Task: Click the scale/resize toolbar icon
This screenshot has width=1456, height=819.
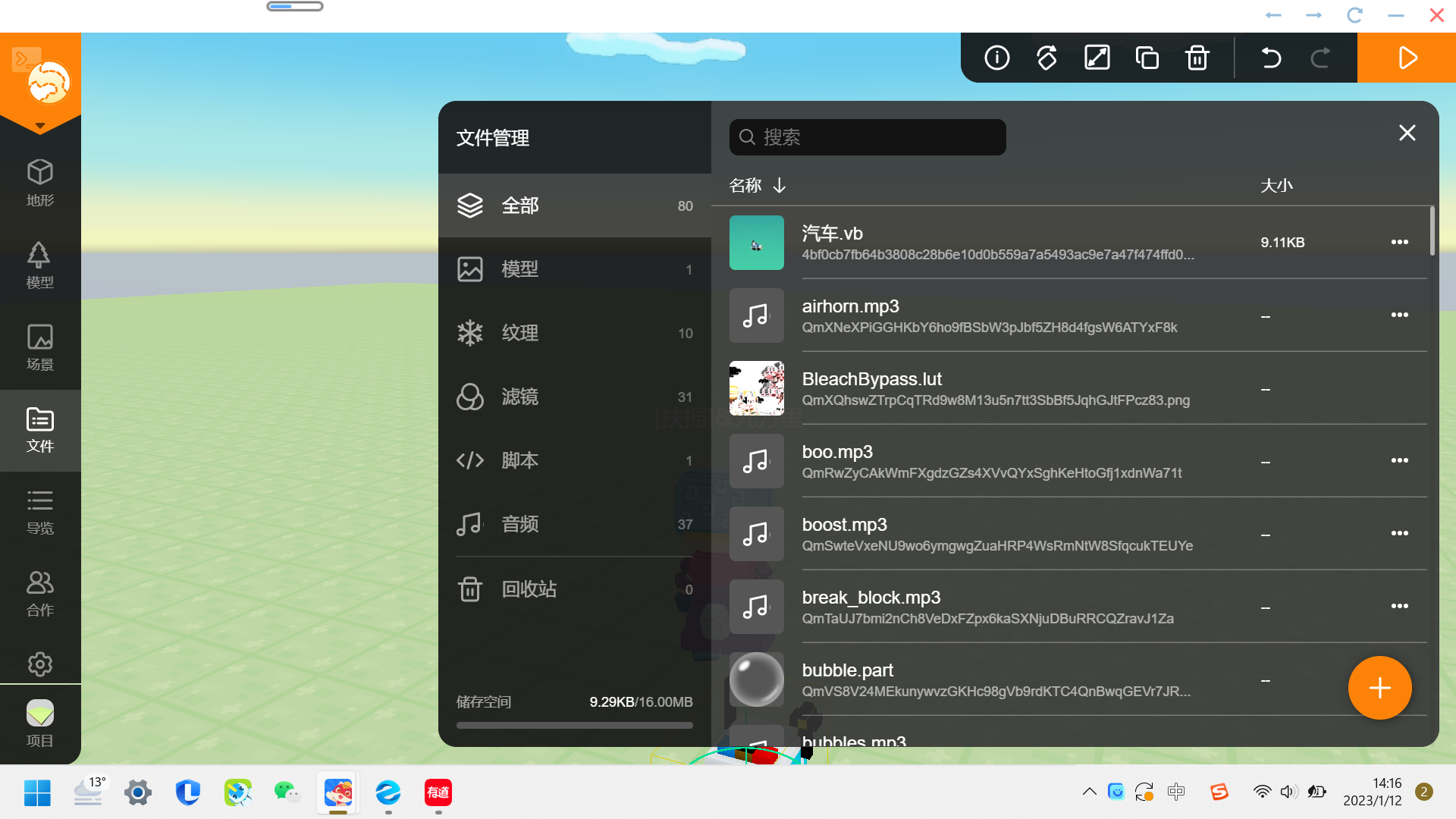Action: (1097, 58)
